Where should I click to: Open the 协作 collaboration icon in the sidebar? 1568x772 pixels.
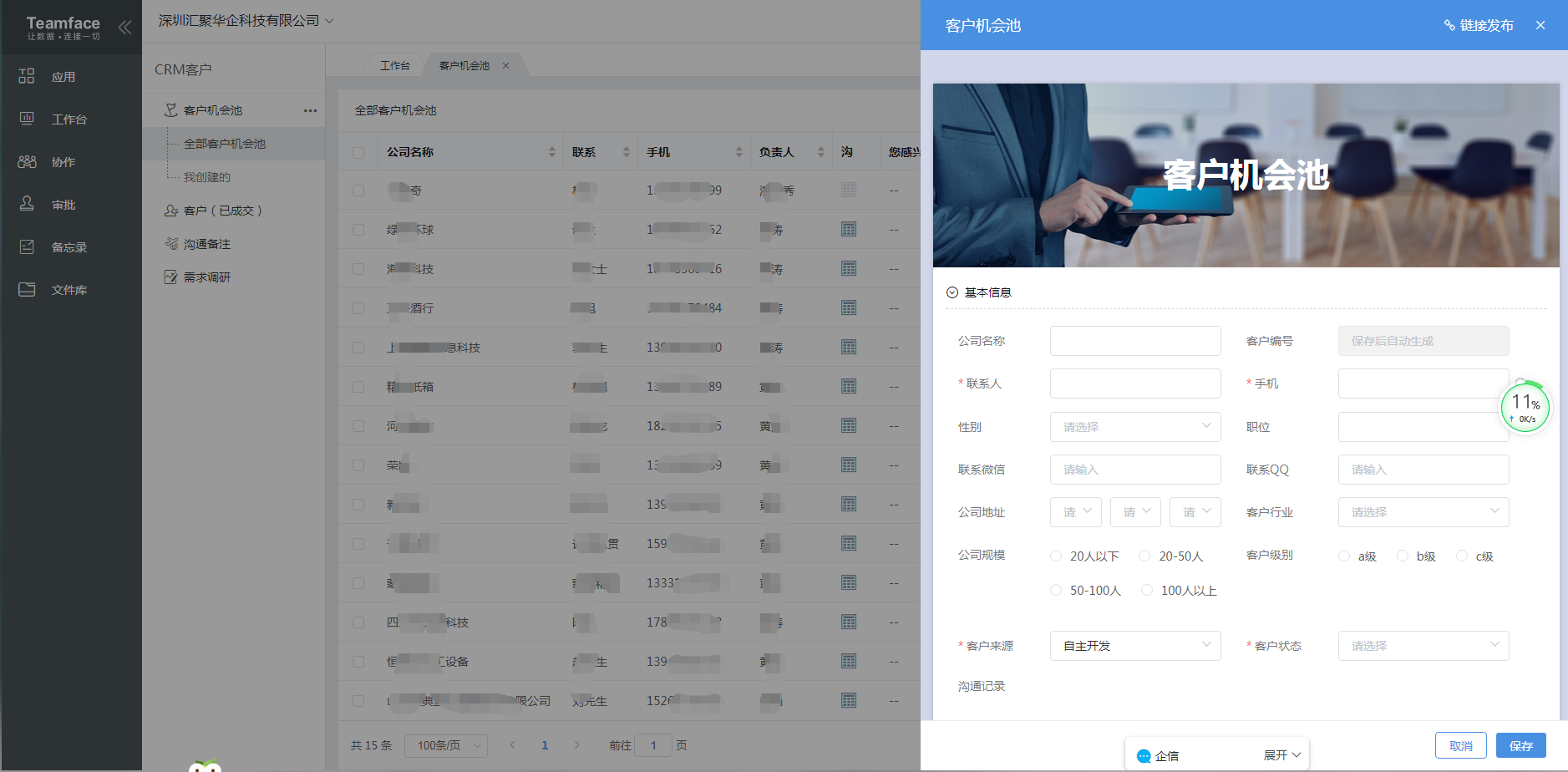point(27,161)
